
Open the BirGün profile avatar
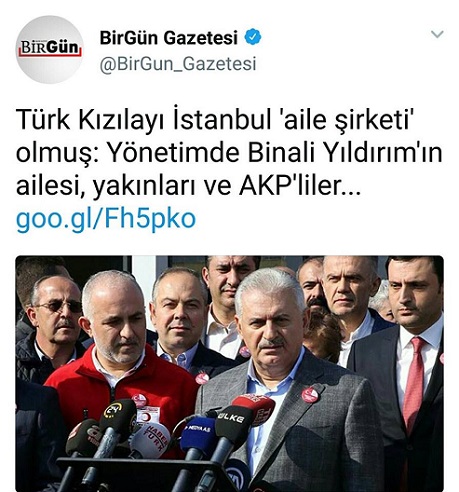[x=49, y=49]
